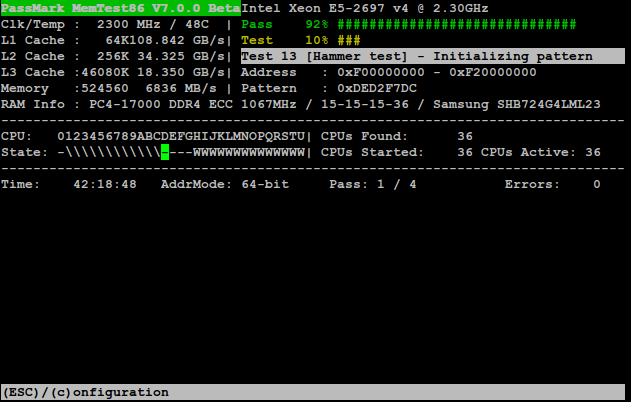
Task: Click the green Pass 92% progress bar
Action: point(457,25)
